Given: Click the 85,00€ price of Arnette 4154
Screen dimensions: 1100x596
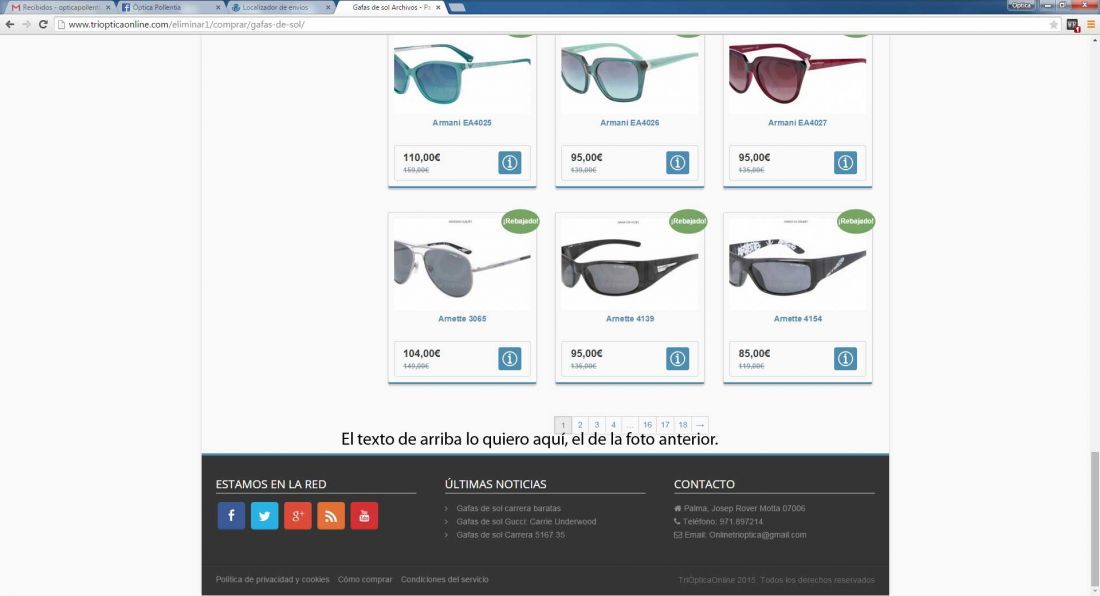Looking at the screenshot, I should (754, 353).
